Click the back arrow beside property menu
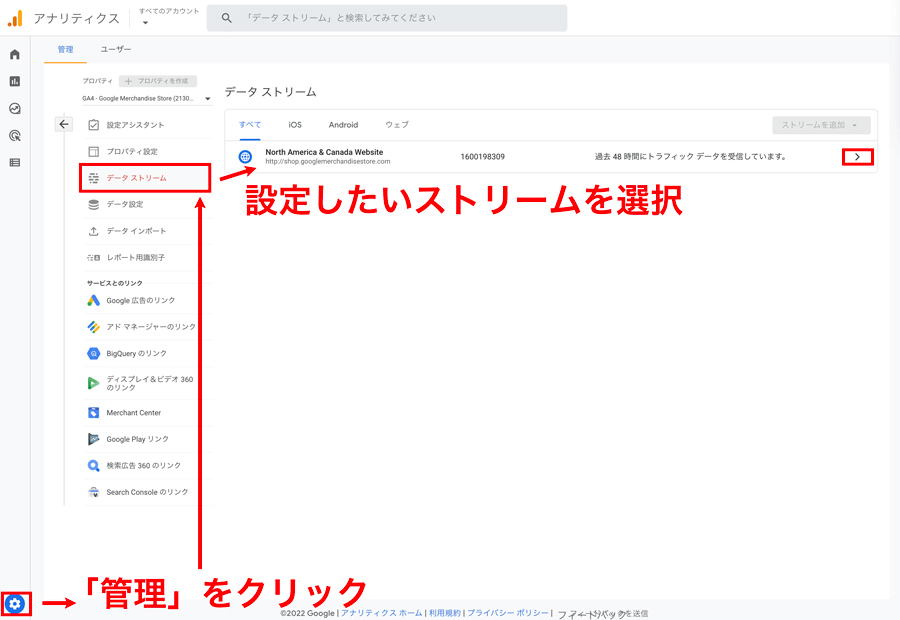 64,124
